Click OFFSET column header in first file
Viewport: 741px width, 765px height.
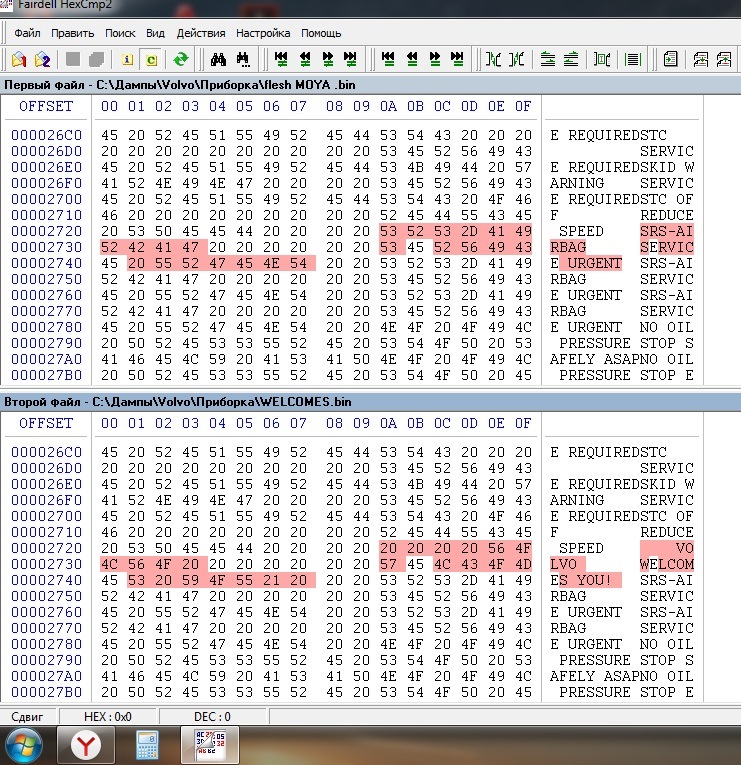click(x=46, y=106)
